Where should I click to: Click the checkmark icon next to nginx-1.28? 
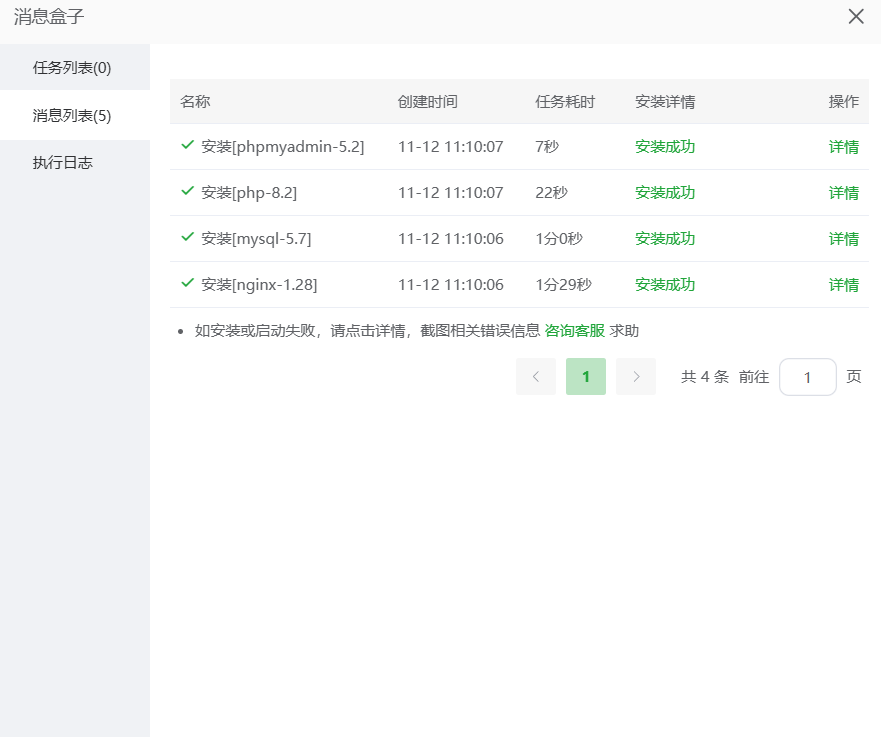coord(187,283)
